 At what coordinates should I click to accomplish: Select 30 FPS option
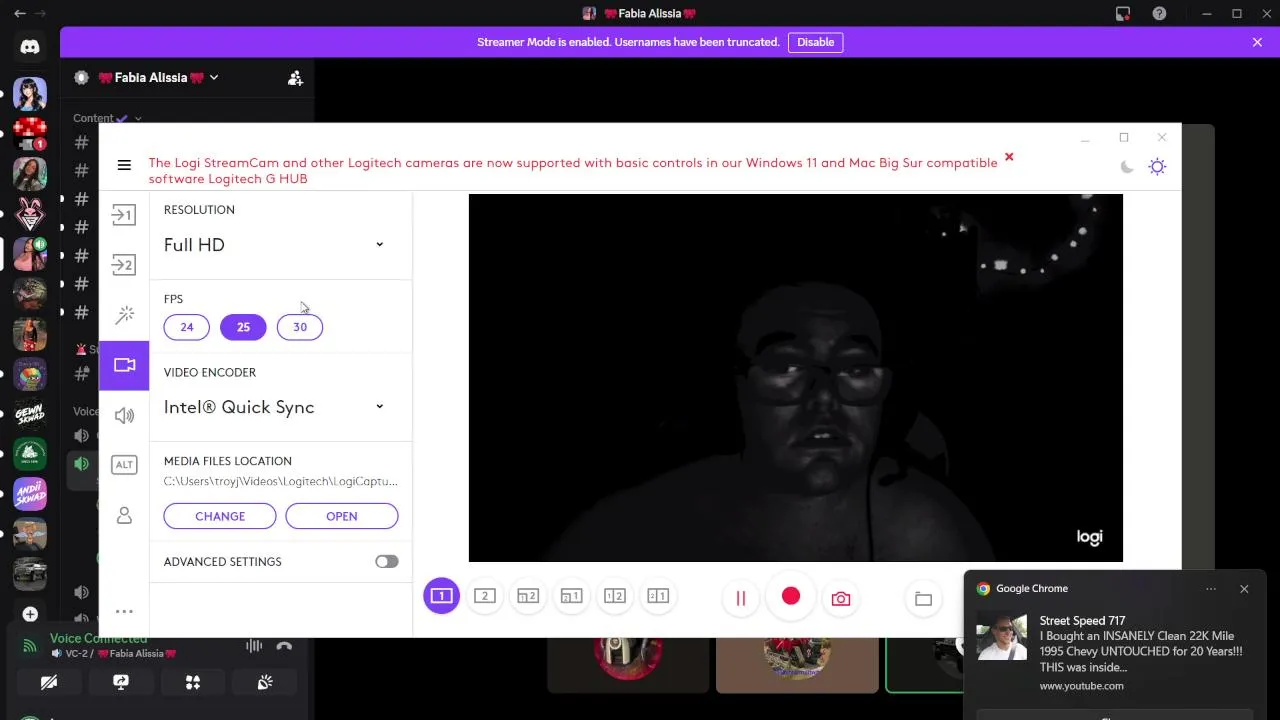pos(300,327)
